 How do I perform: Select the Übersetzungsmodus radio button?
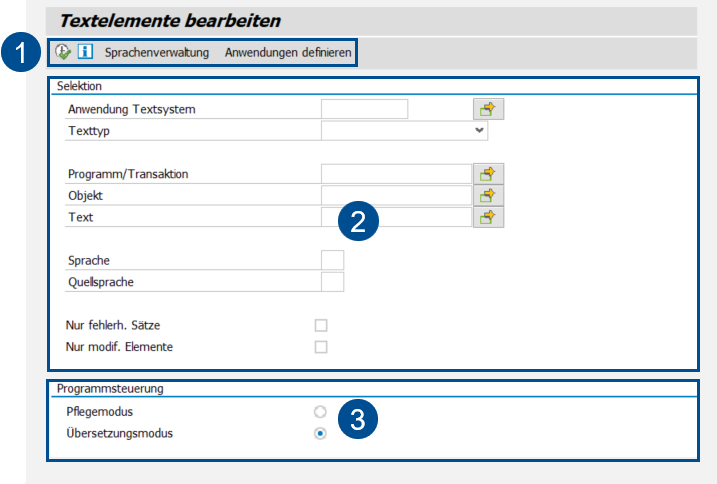[x=320, y=433]
